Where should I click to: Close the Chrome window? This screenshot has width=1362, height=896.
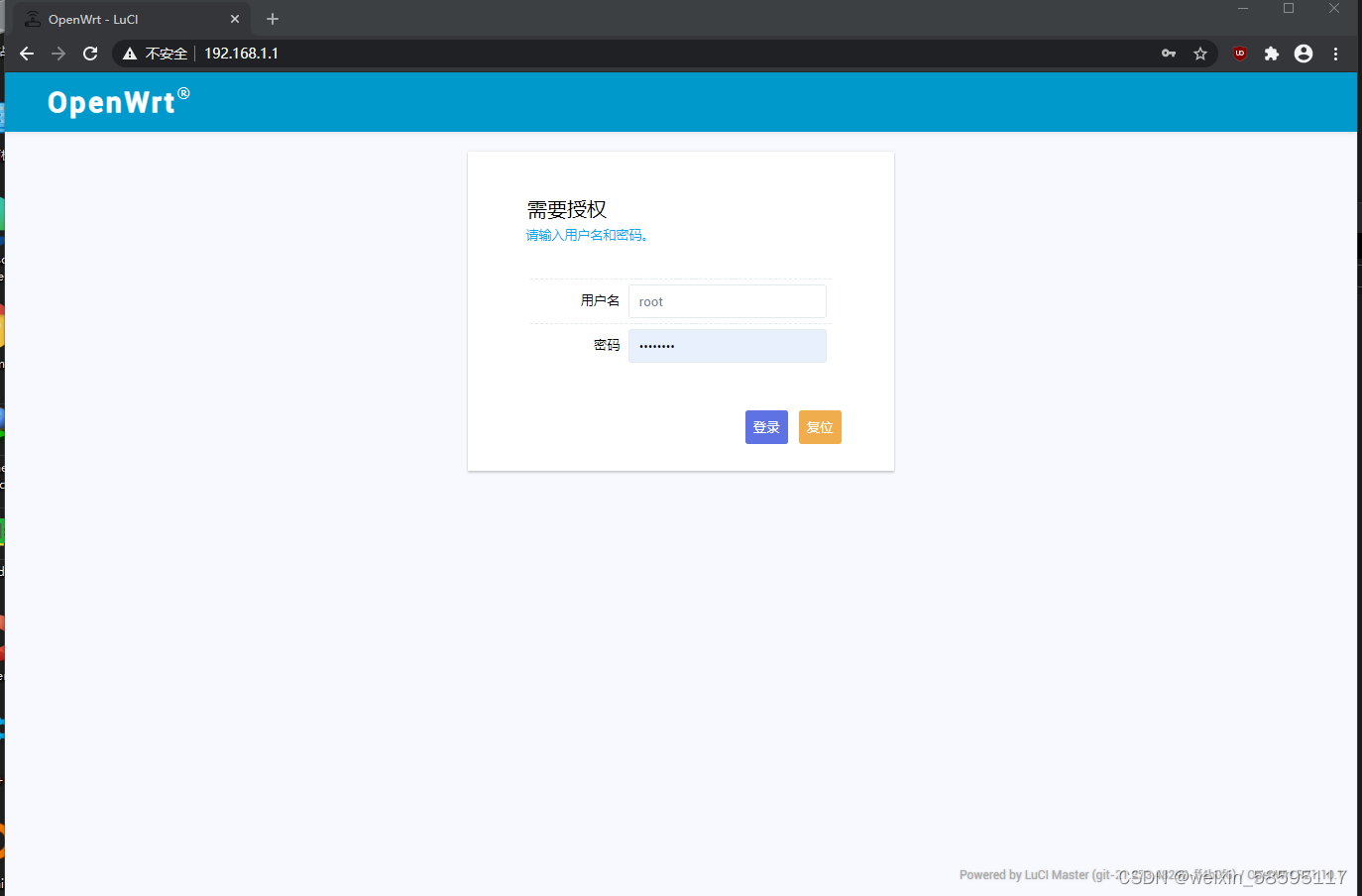[x=1334, y=9]
